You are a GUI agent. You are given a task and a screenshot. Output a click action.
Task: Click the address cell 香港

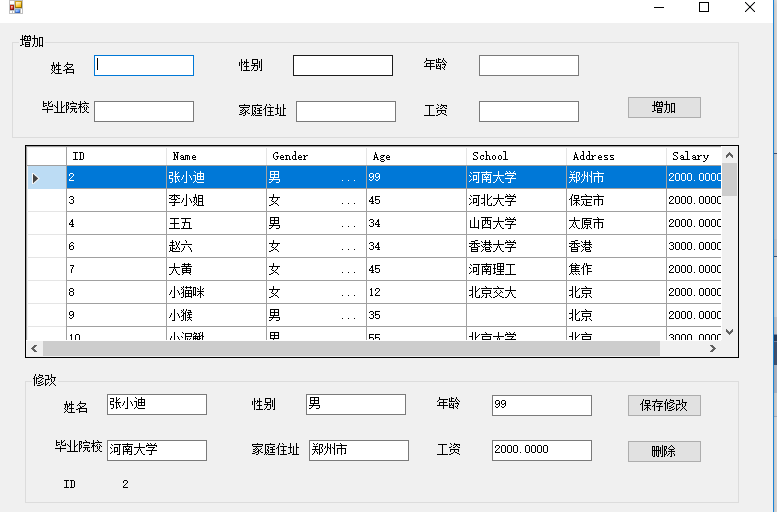[x=617, y=246]
